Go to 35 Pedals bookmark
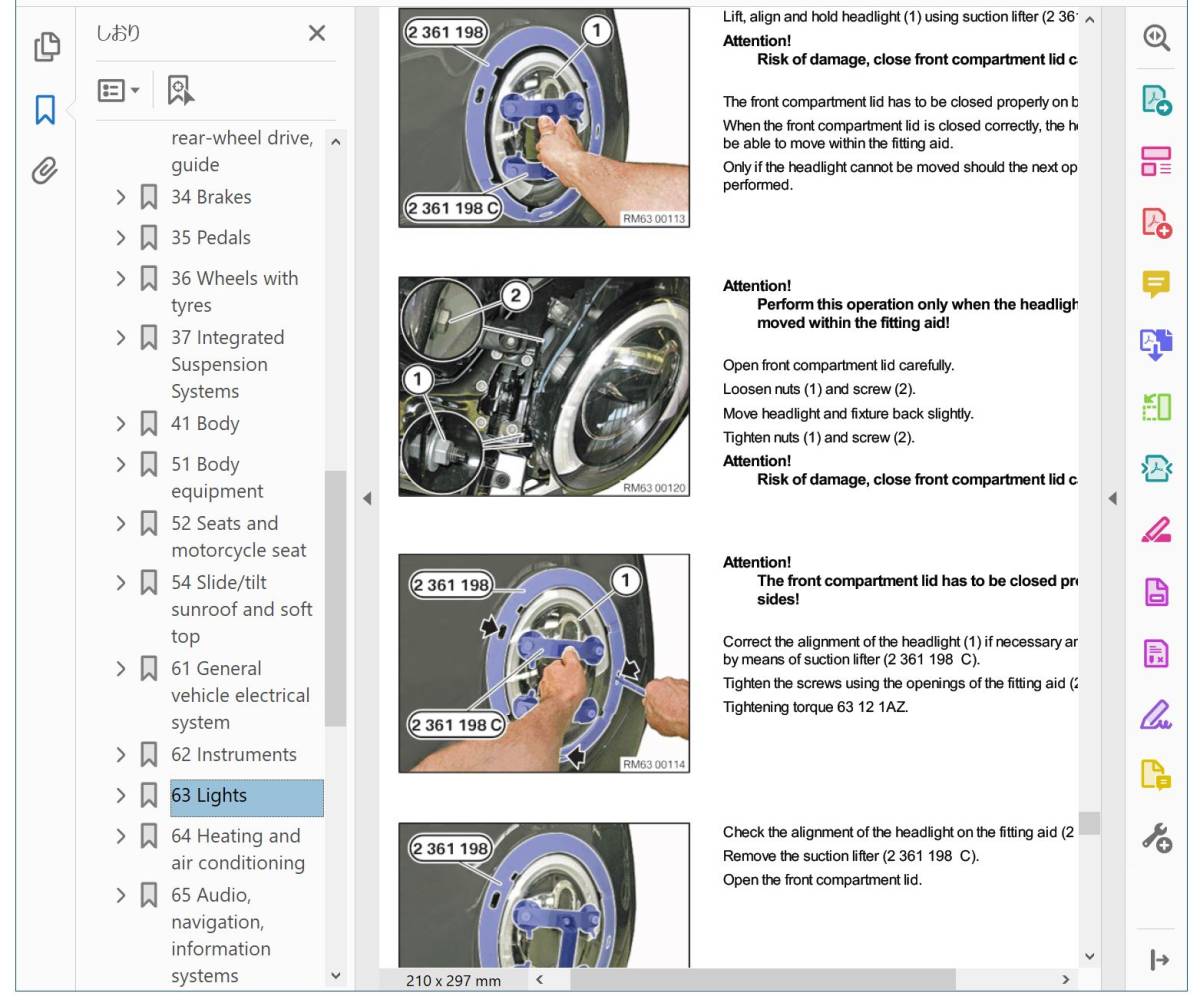This screenshot has width=1200, height=1003. click(211, 238)
